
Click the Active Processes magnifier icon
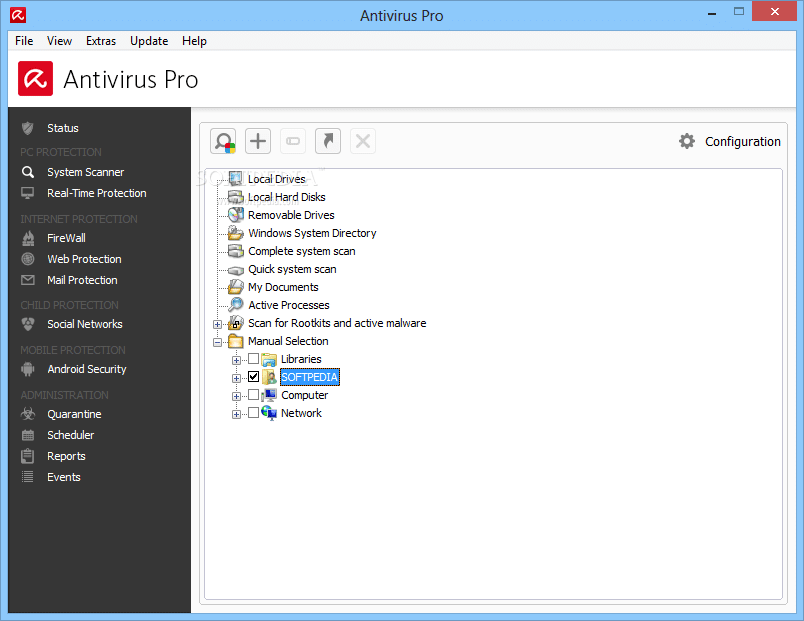pyautogui.click(x=235, y=305)
